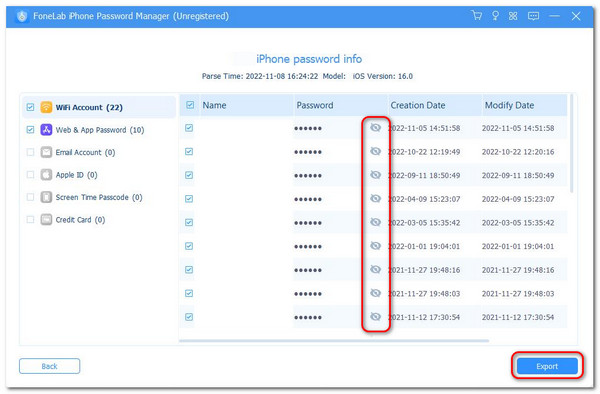The image size is (600, 394).
Task: Uncheck the row dated 2021-11-27 19:48:16
Action: pyautogui.click(x=189, y=270)
